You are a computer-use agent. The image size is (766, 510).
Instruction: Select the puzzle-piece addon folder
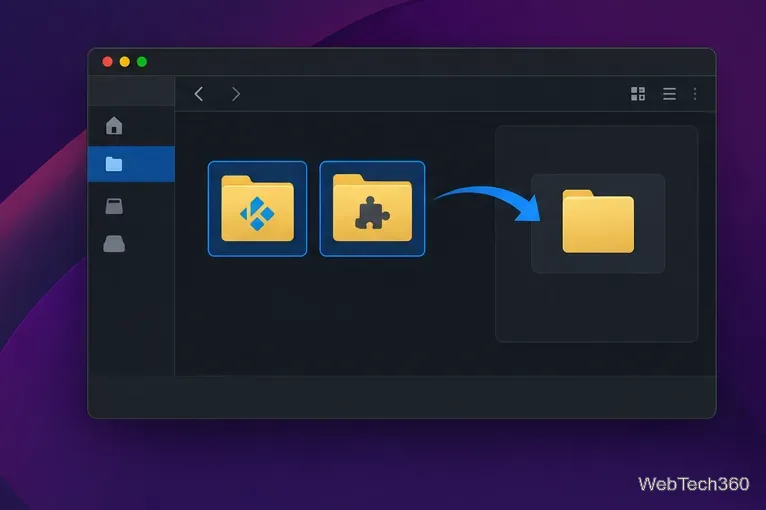point(372,209)
